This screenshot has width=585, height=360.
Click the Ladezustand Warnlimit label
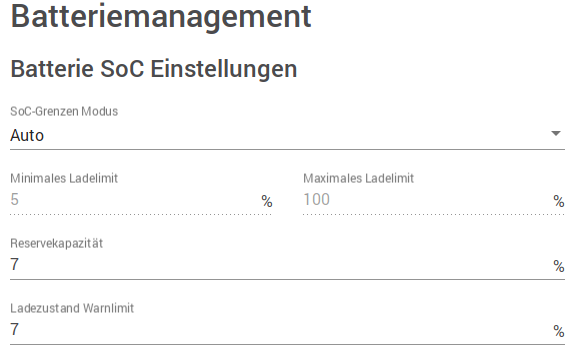tap(72, 308)
